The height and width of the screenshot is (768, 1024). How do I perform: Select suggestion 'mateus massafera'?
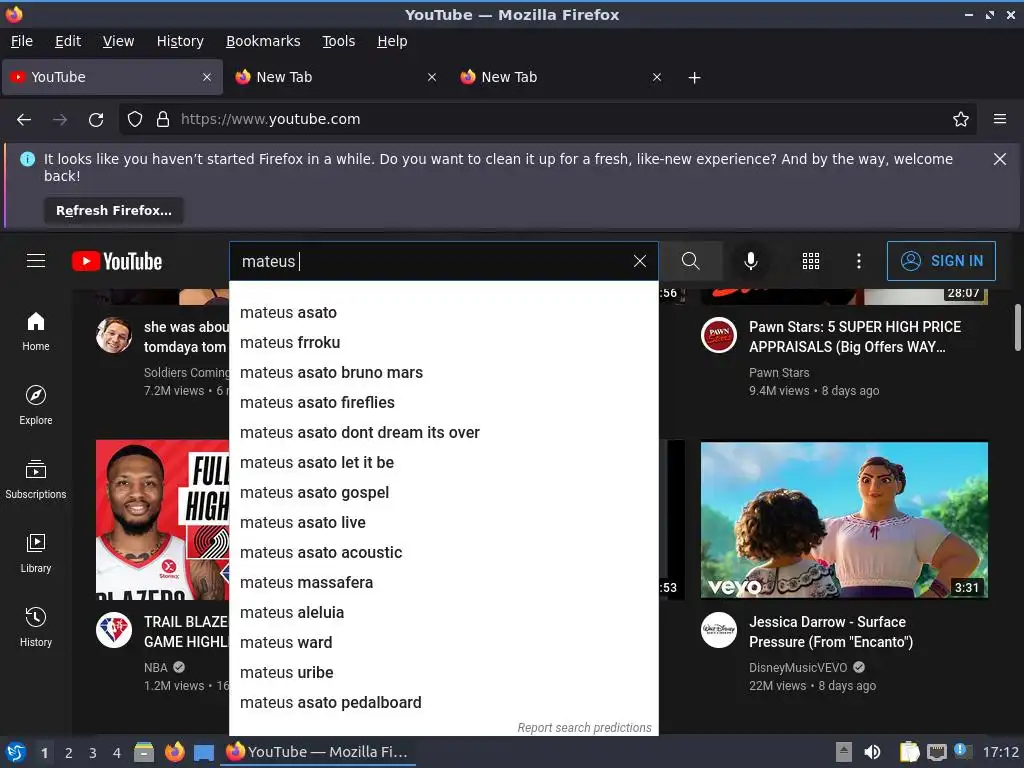pos(443,583)
